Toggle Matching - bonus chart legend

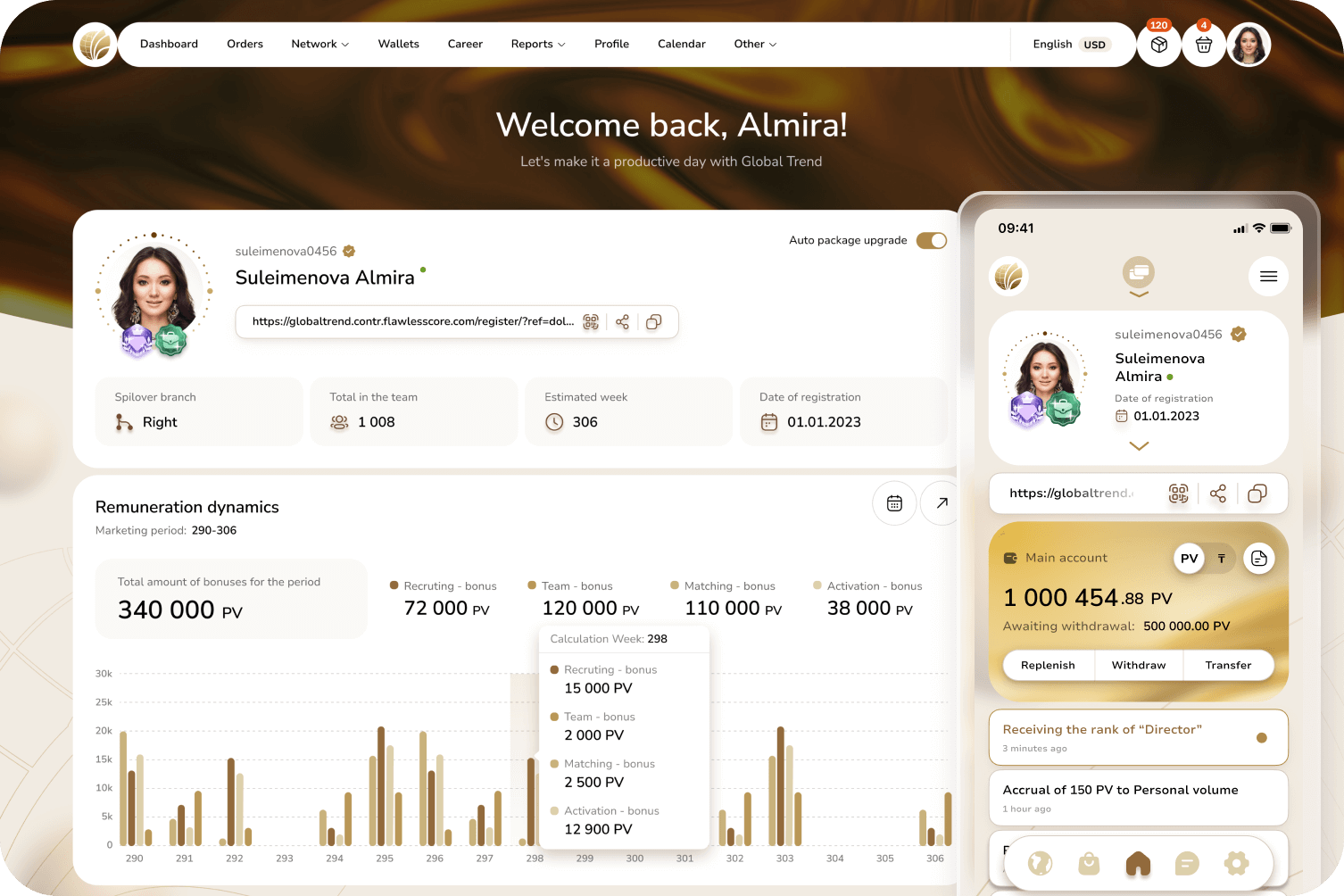(x=723, y=586)
